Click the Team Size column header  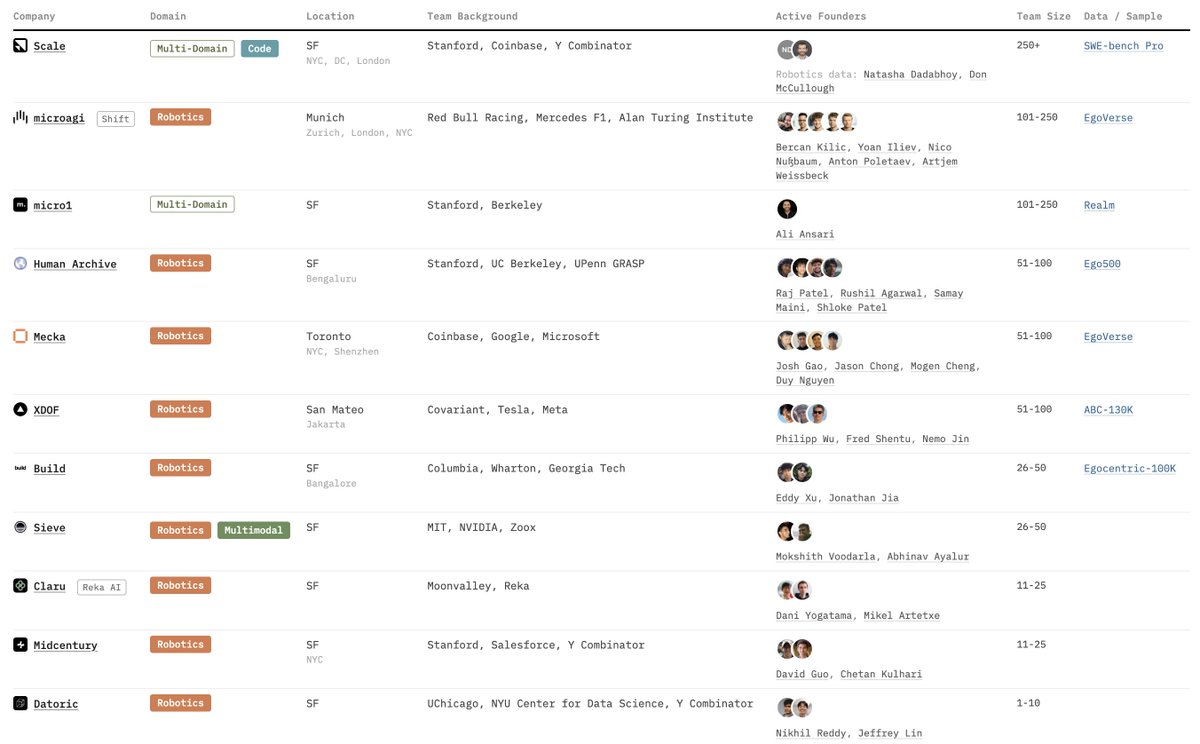[1043, 16]
